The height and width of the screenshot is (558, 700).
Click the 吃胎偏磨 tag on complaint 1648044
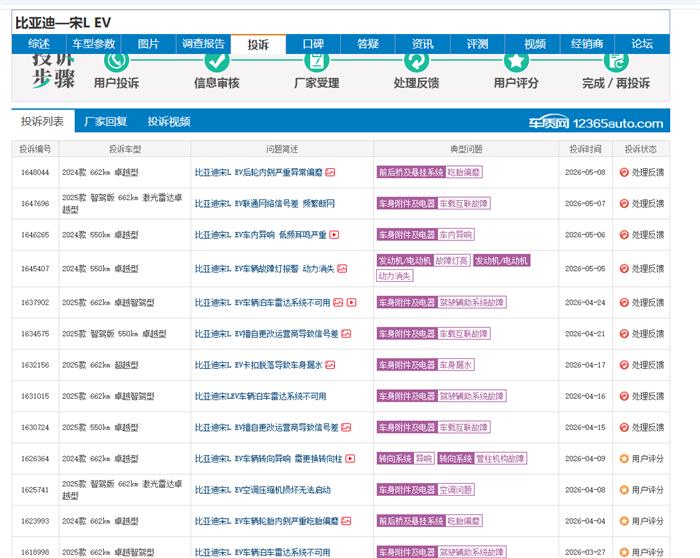click(464, 172)
